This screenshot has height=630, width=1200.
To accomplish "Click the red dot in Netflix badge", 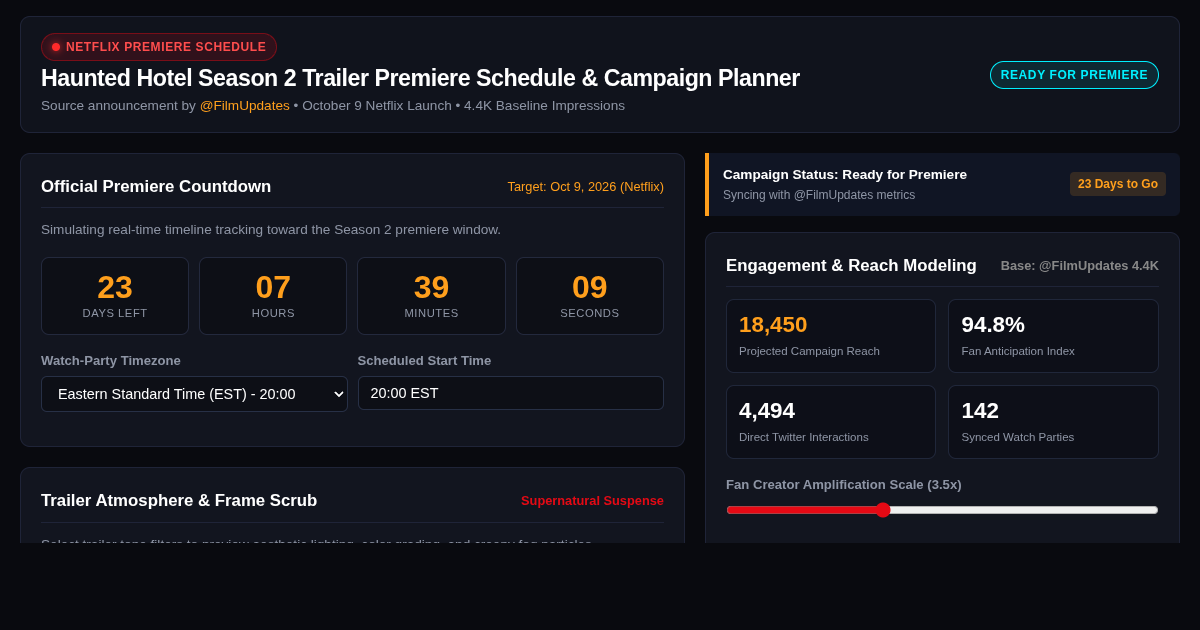I will (56, 47).
